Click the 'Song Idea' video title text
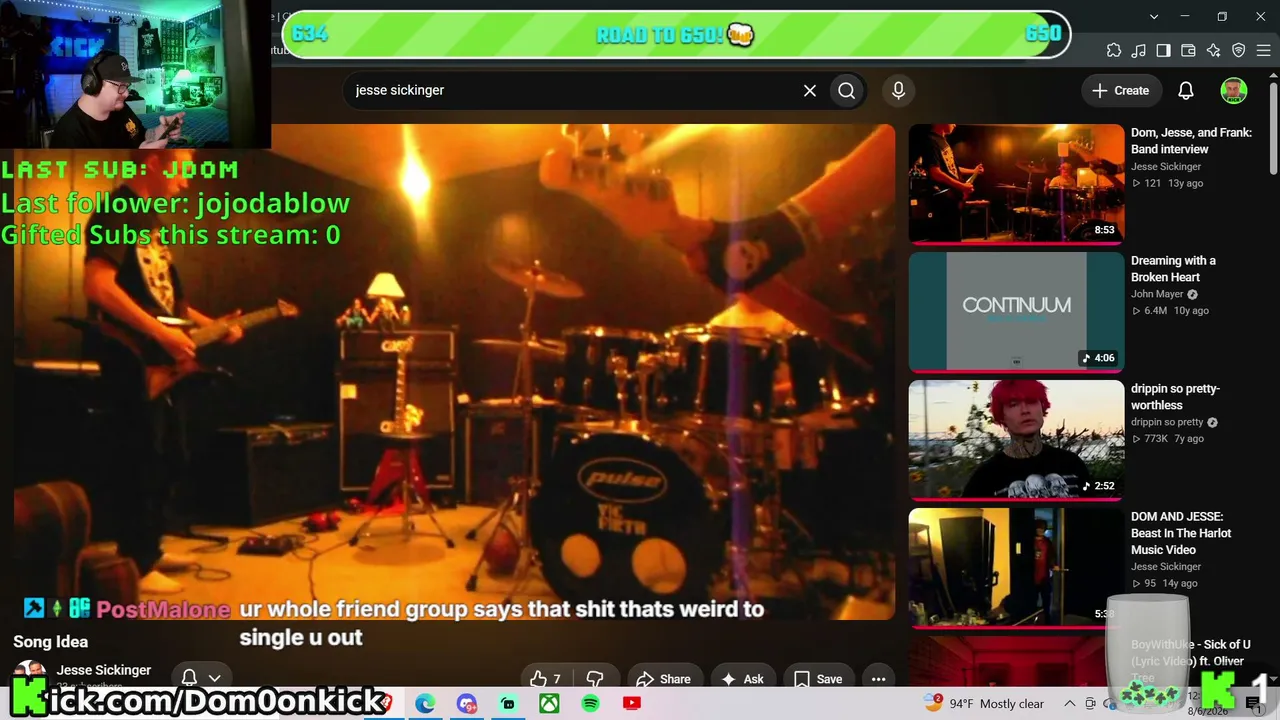The height and width of the screenshot is (720, 1280). coord(51,642)
